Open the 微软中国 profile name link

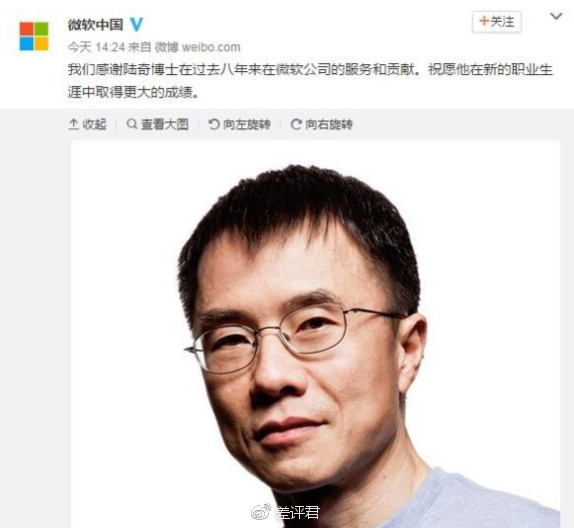[95, 25]
